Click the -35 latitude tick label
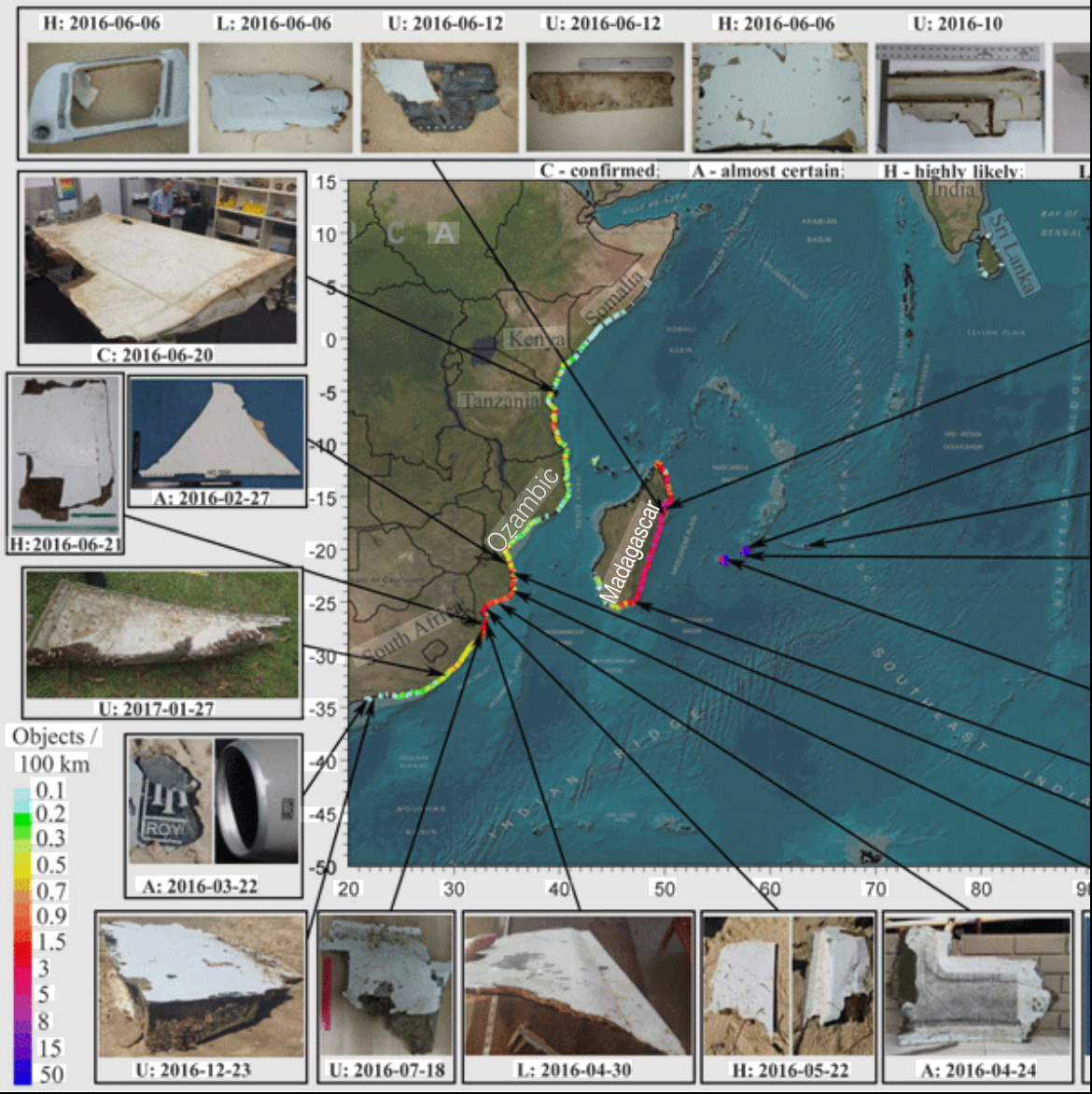The width and height of the screenshot is (1092, 1094). [x=322, y=709]
